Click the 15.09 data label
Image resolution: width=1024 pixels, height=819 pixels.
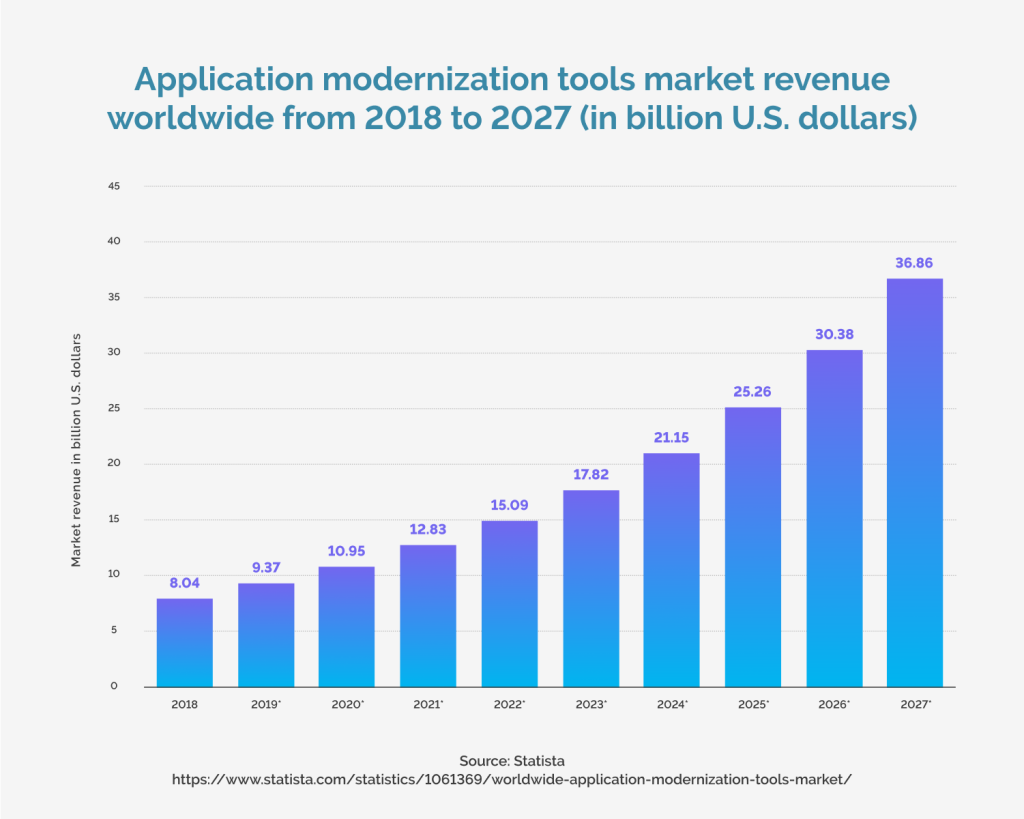[509, 505]
